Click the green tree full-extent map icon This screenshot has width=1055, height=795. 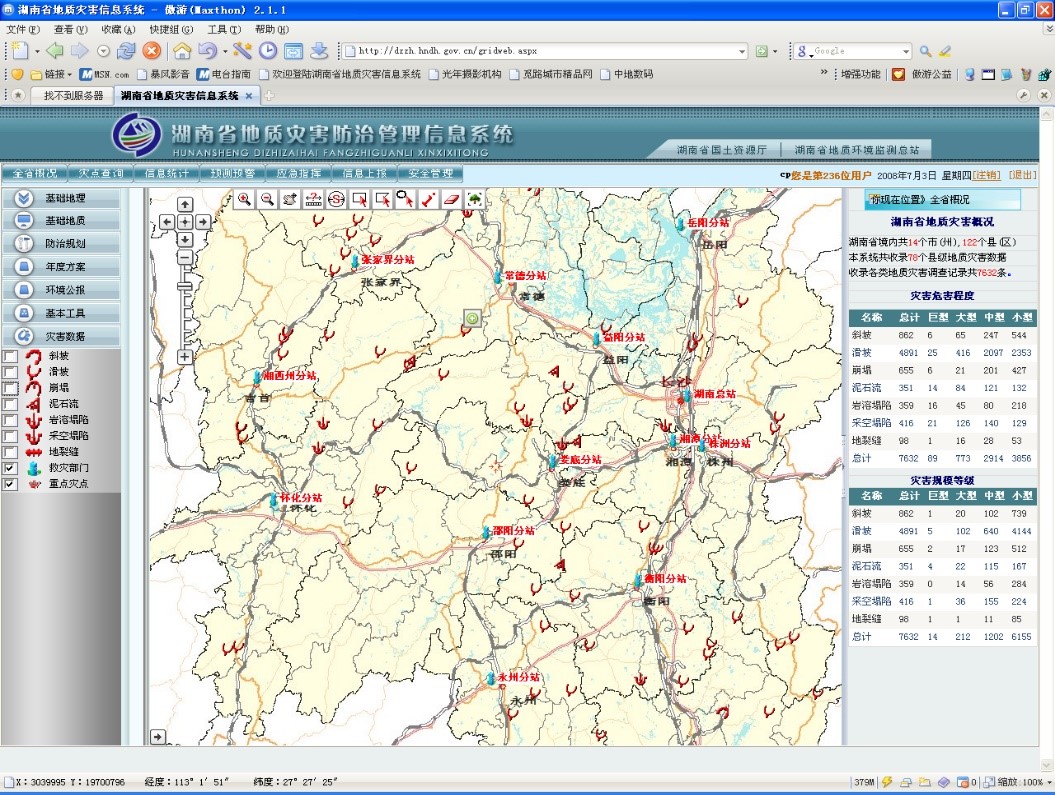pos(473,199)
